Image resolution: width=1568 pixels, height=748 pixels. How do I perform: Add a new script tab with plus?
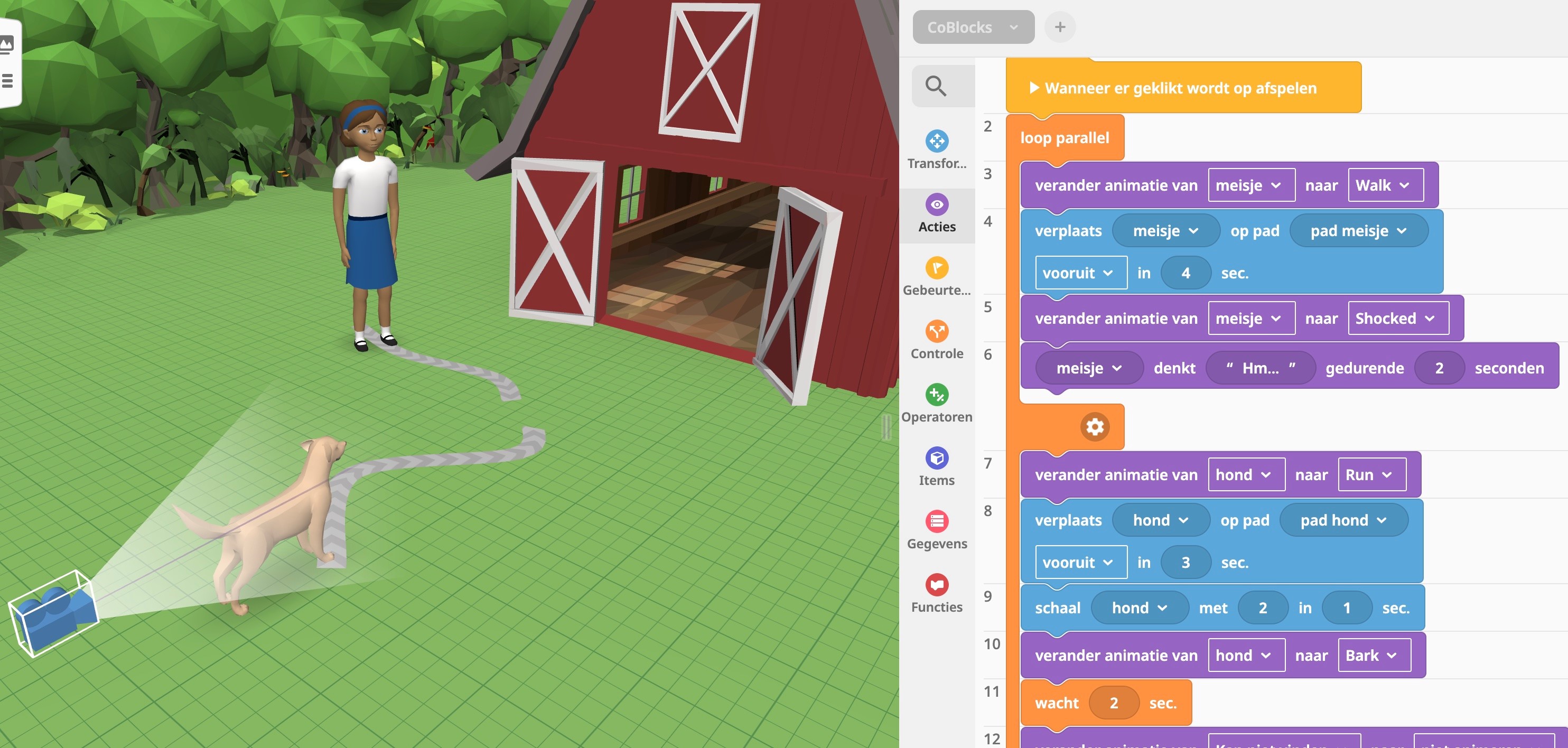tap(1059, 27)
